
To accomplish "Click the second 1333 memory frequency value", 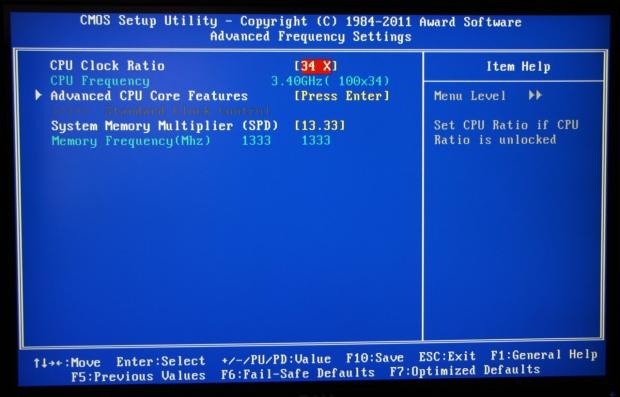I will click(x=316, y=140).
